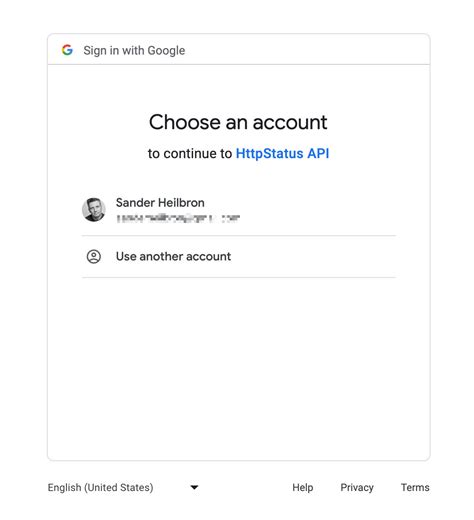Open the HttpStatus API link
This screenshot has width=474, height=520.
point(282,153)
